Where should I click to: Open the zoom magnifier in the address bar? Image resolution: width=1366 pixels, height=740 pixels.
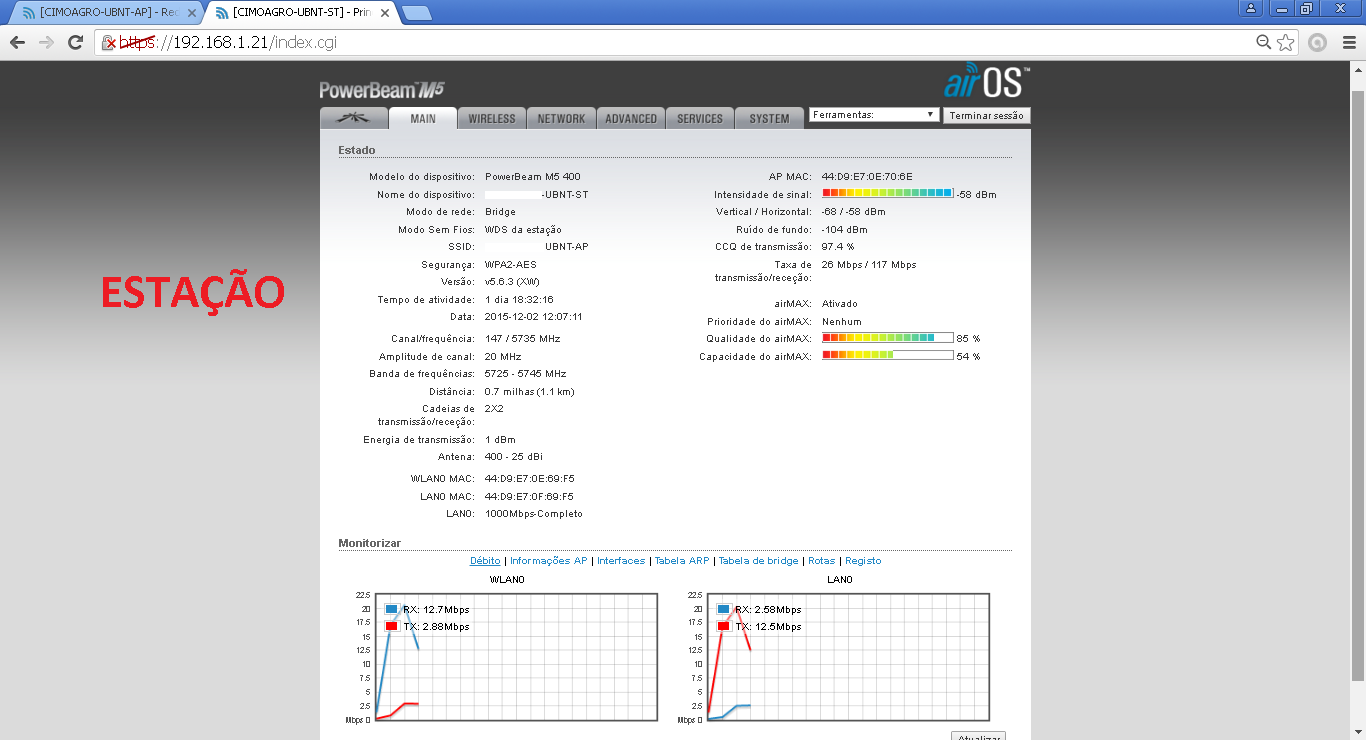pos(1264,42)
